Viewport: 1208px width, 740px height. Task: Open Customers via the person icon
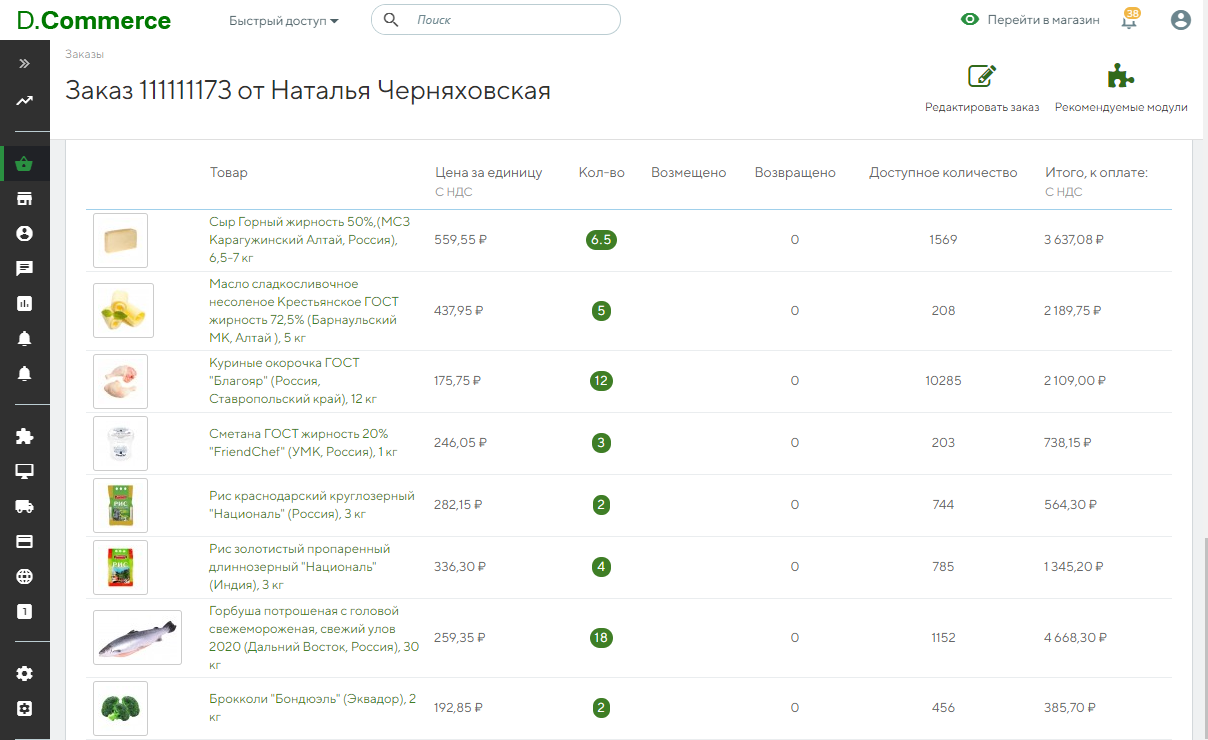tap(25, 233)
